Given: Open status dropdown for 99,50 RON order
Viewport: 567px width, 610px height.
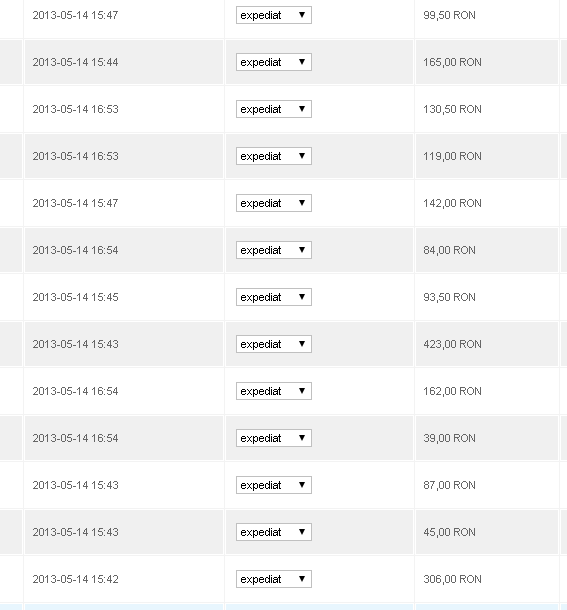Looking at the screenshot, I should click(274, 15).
